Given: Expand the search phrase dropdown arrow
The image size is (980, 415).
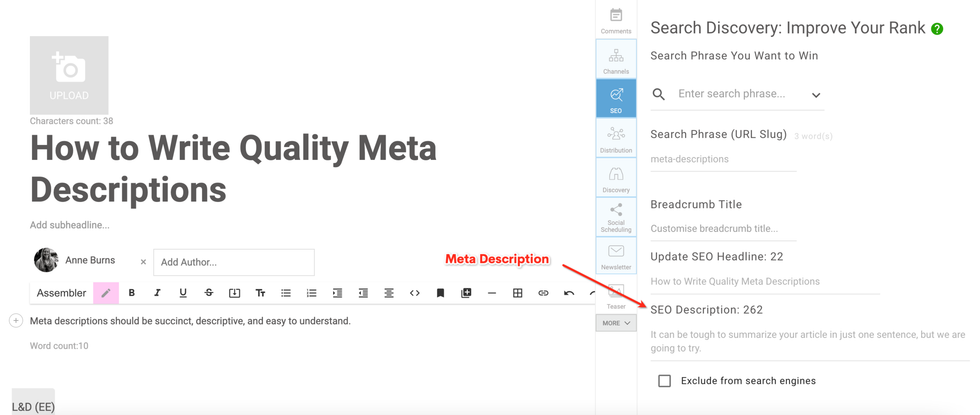Looking at the screenshot, I should coord(816,95).
